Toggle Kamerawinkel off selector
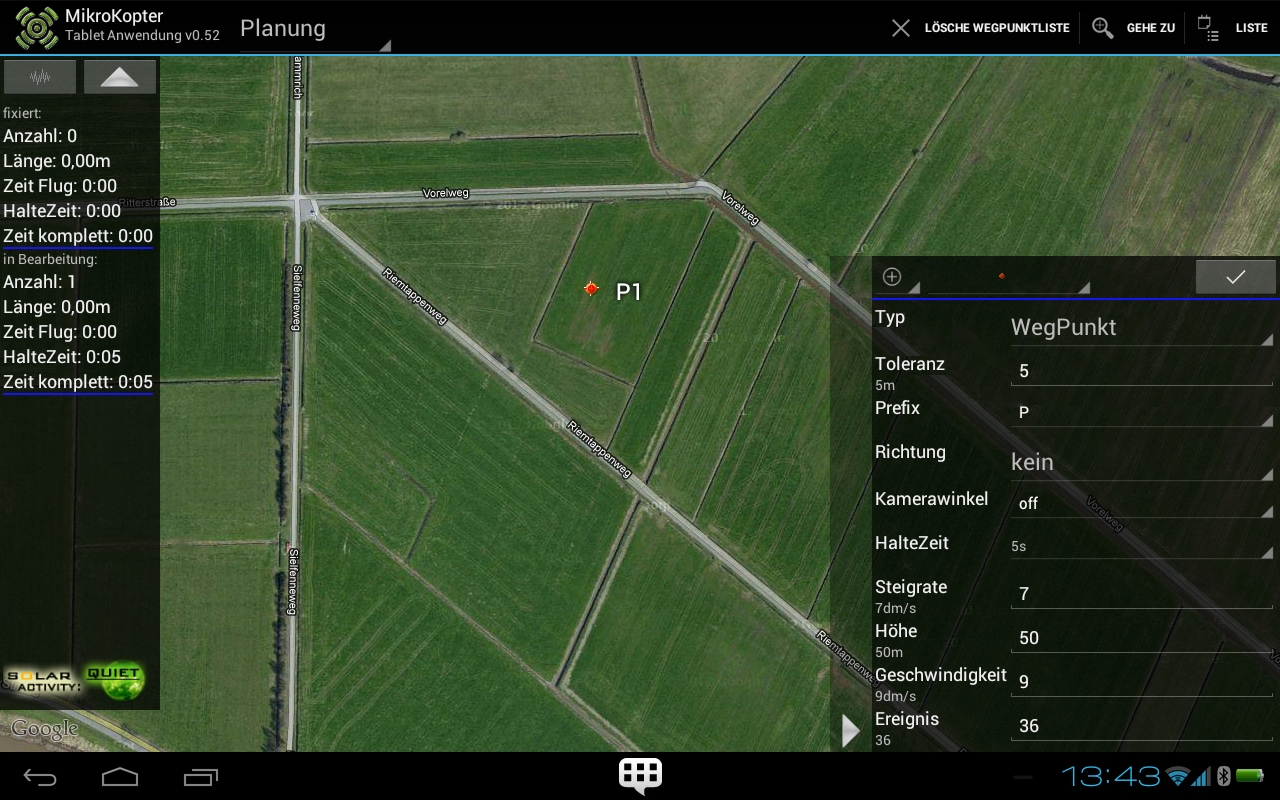Image resolution: width=1280 pixels, height=800 pixels. pos(1140,504)
